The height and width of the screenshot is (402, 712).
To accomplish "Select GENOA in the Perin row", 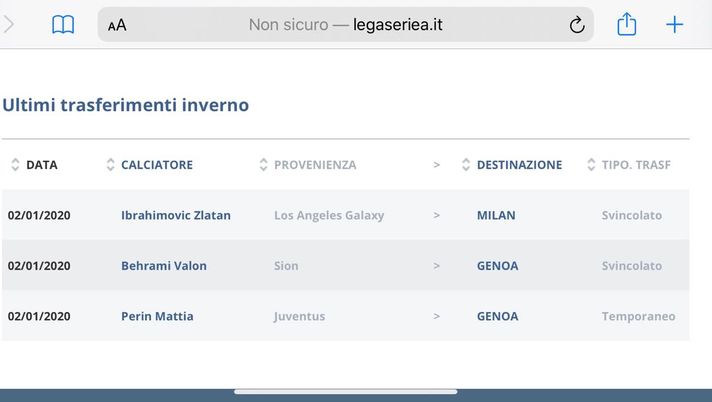I will click(497, 316).
